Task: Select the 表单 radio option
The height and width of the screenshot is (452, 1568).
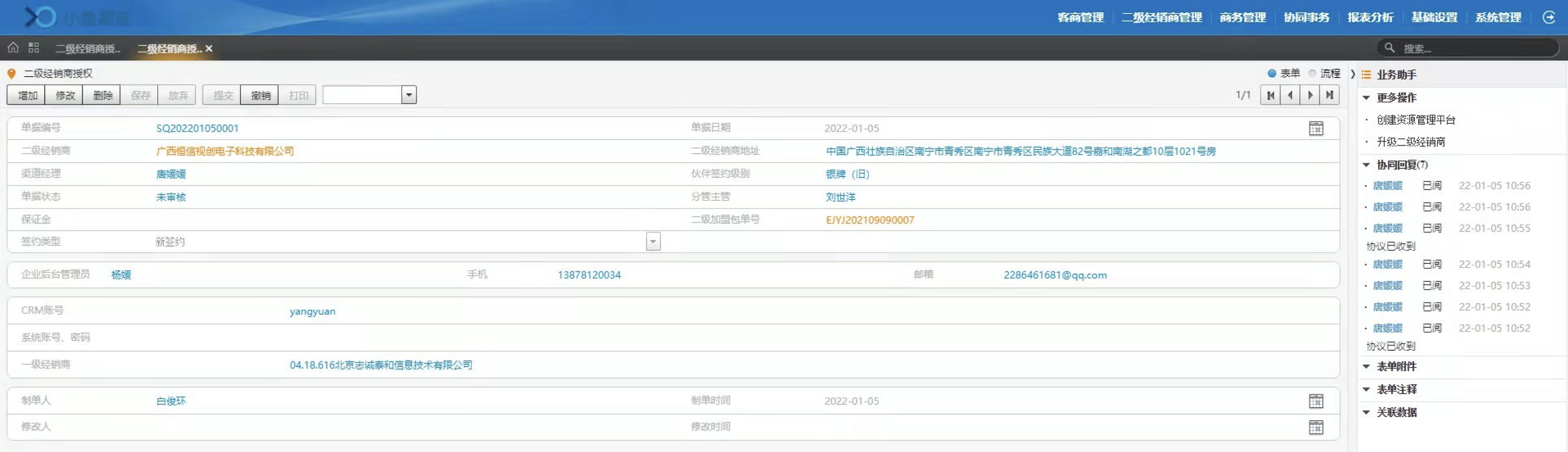Action: coord(1272,73)
